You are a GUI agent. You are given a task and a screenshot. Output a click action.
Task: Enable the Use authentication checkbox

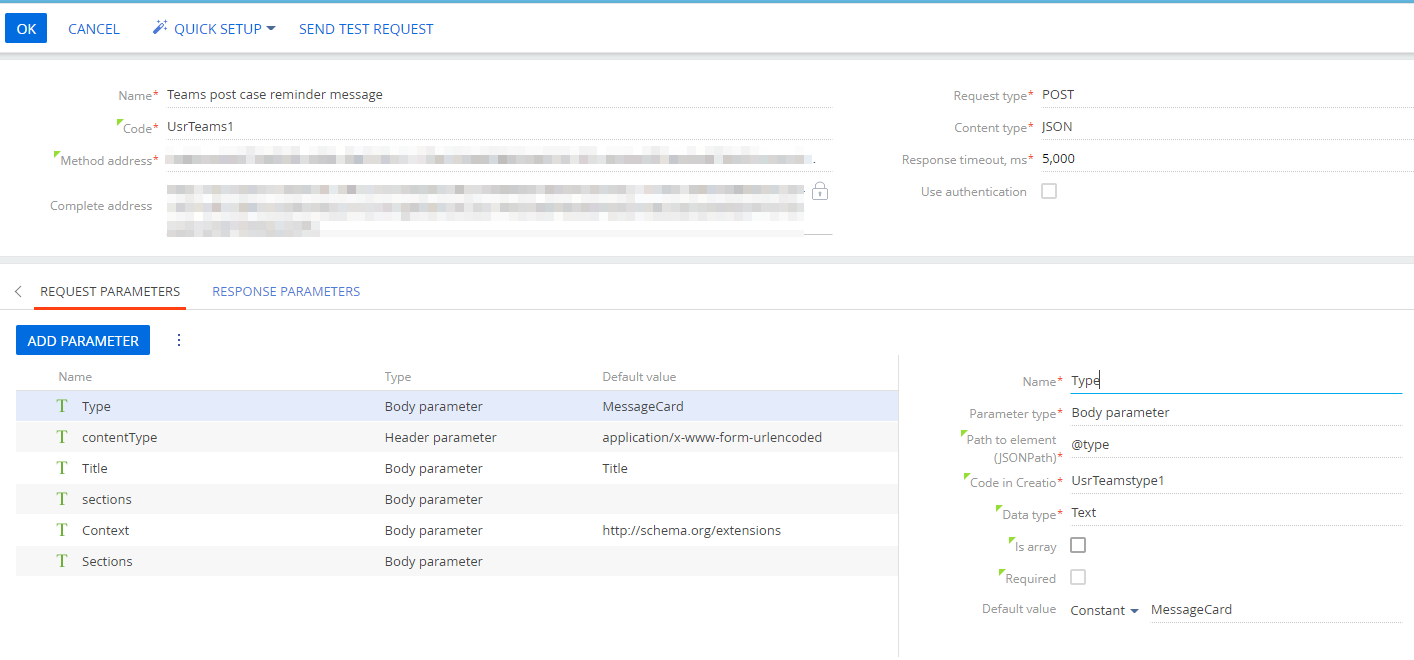coord(1049,191)
